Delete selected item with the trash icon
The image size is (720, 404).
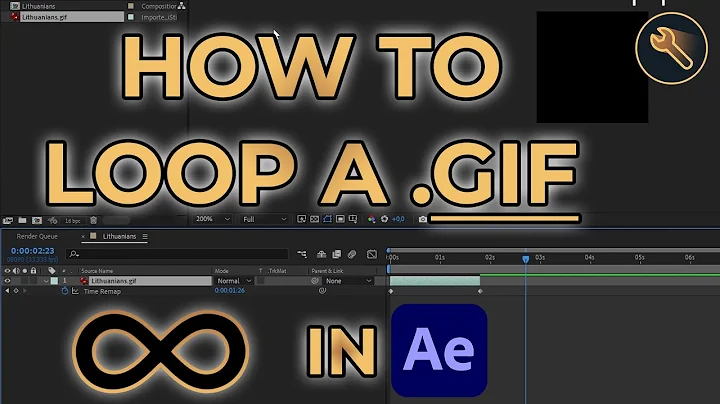point(93,220)
